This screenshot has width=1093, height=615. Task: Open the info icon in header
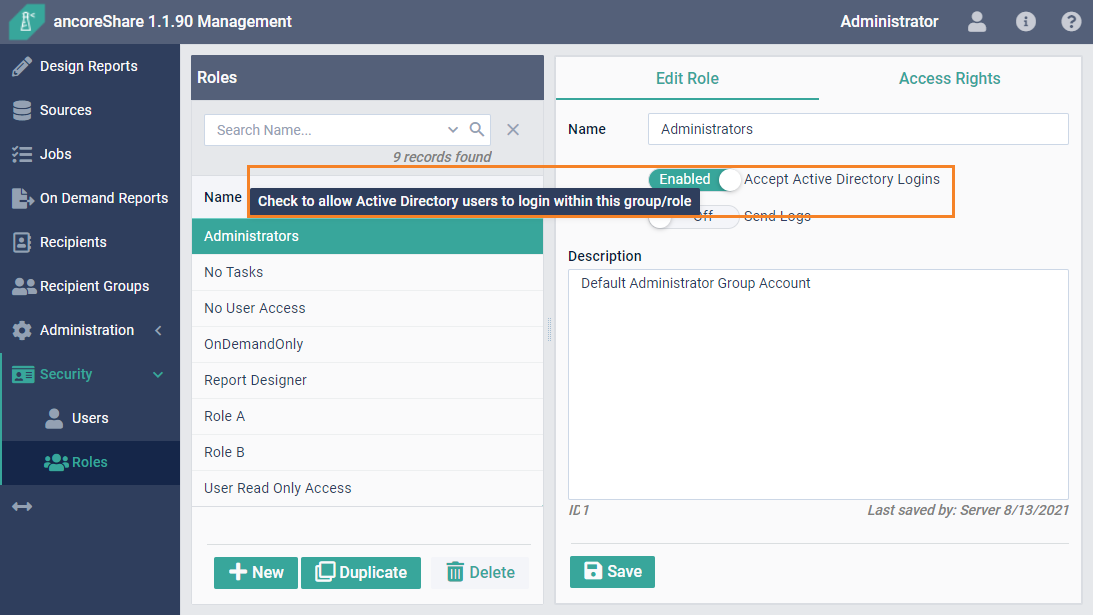click(1025, 22)
